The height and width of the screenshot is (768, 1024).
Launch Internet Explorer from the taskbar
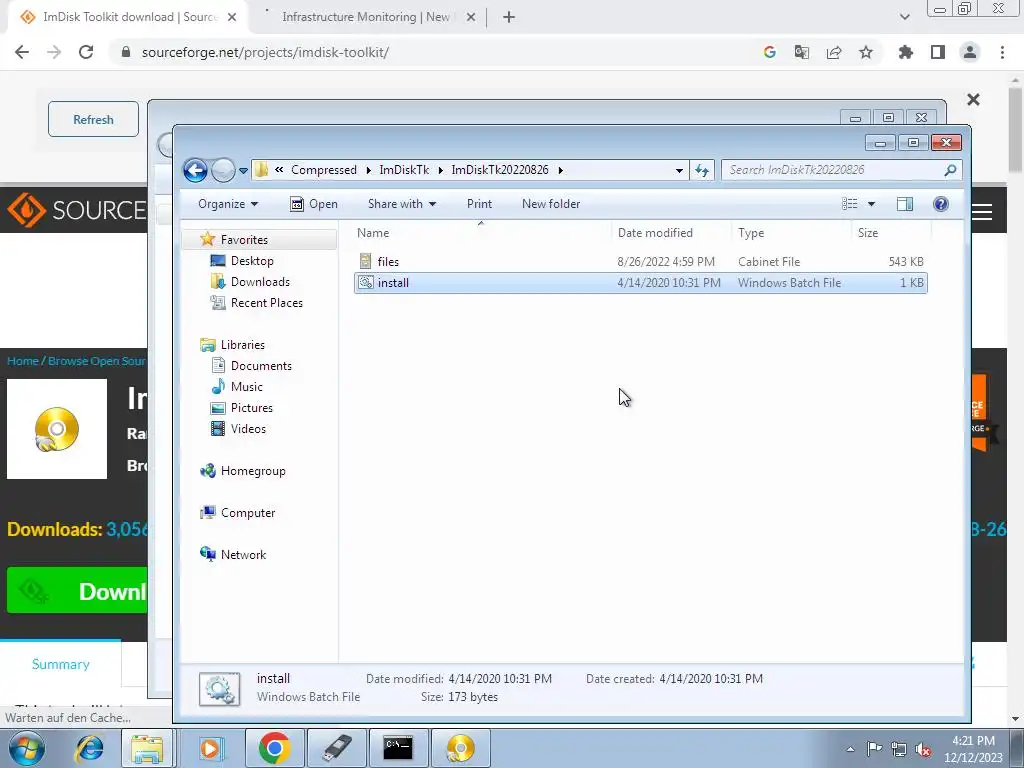click(89, 748)
